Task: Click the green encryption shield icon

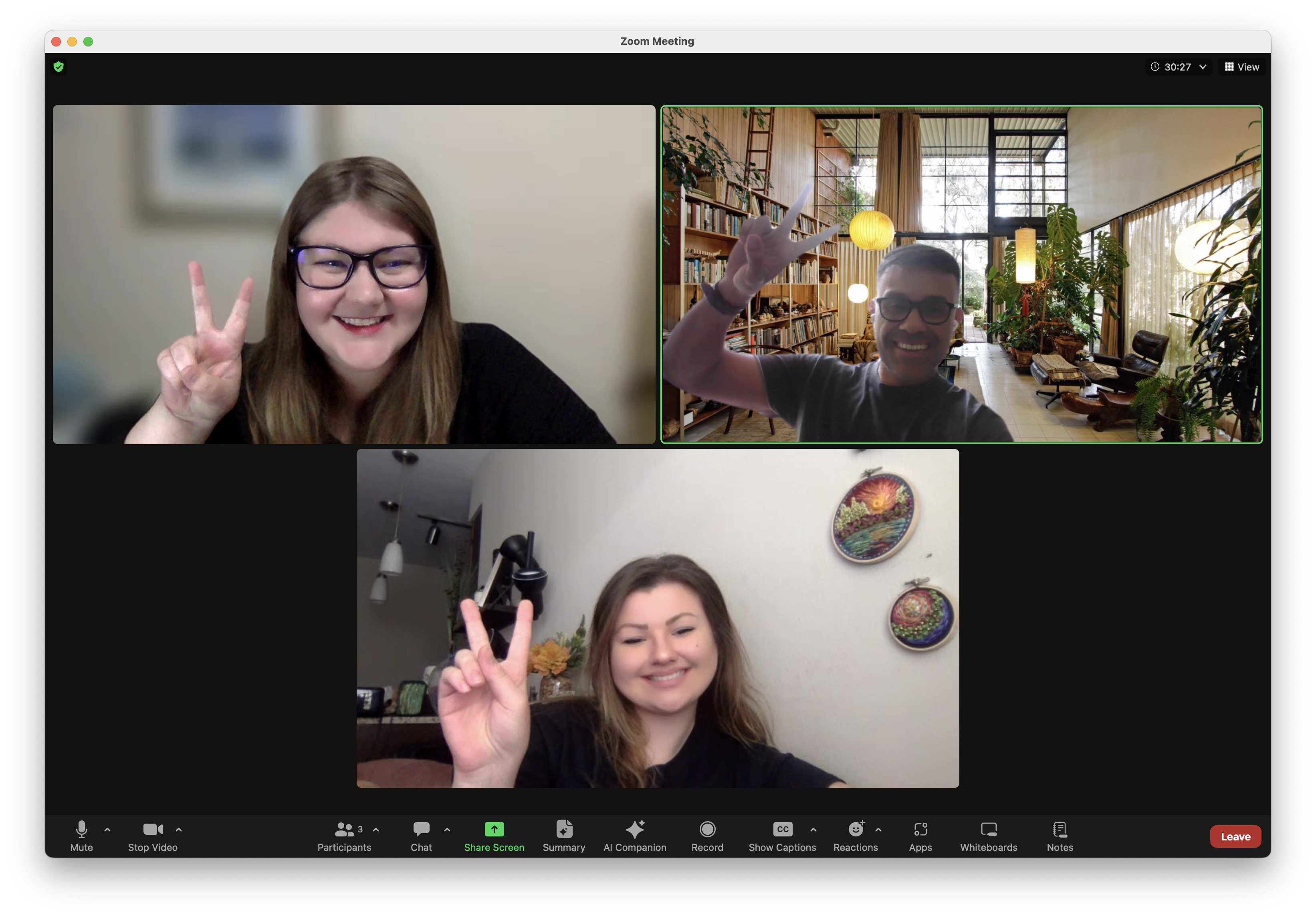Action: click(59, 67)
